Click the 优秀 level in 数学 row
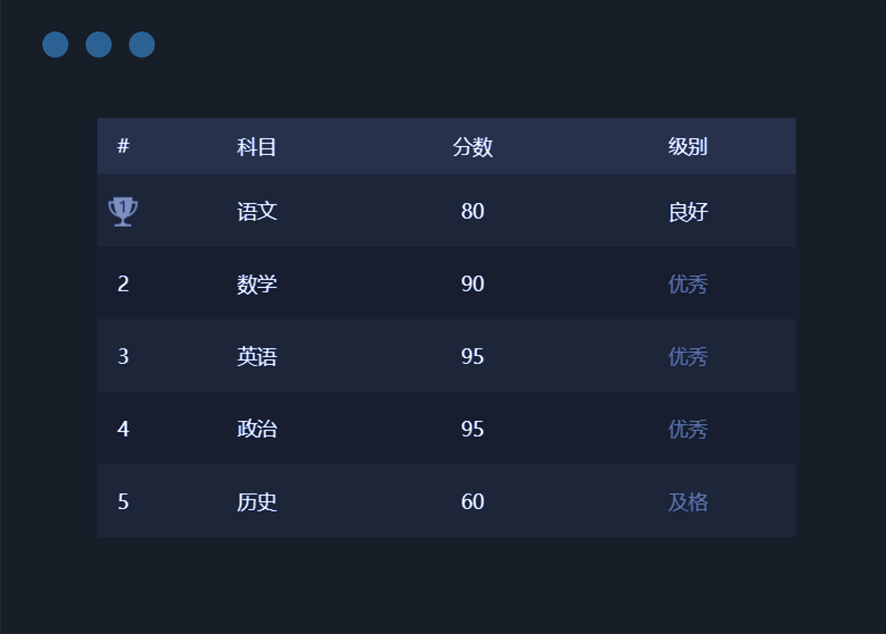This screenshot has width=886, height=634. point(687,284)
